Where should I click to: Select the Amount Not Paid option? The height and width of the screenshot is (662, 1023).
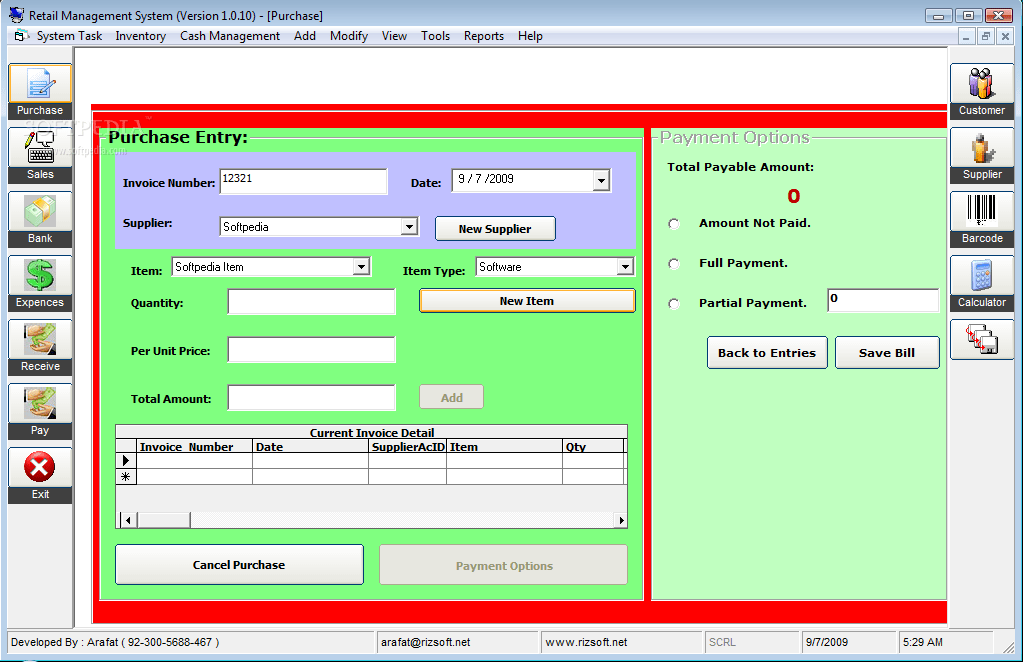(x=673, y=224)
